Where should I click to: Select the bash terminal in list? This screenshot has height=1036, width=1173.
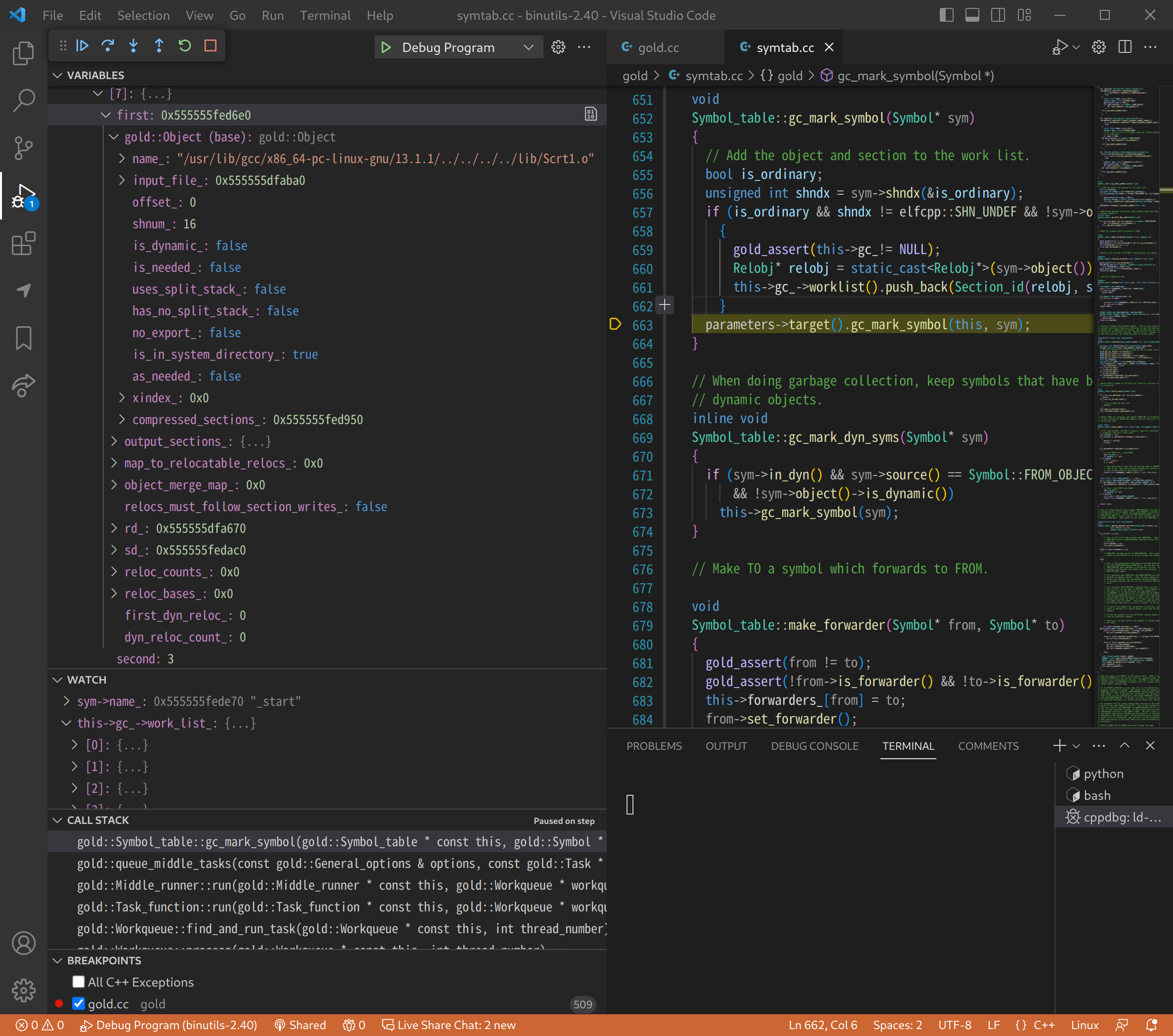tap(1113, 795)
